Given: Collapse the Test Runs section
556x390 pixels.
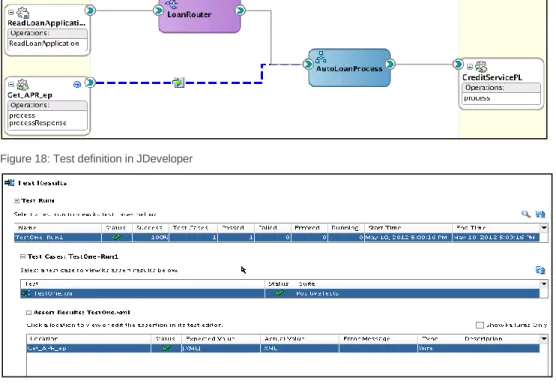Looking at the screenshot, I should [16, 201].
